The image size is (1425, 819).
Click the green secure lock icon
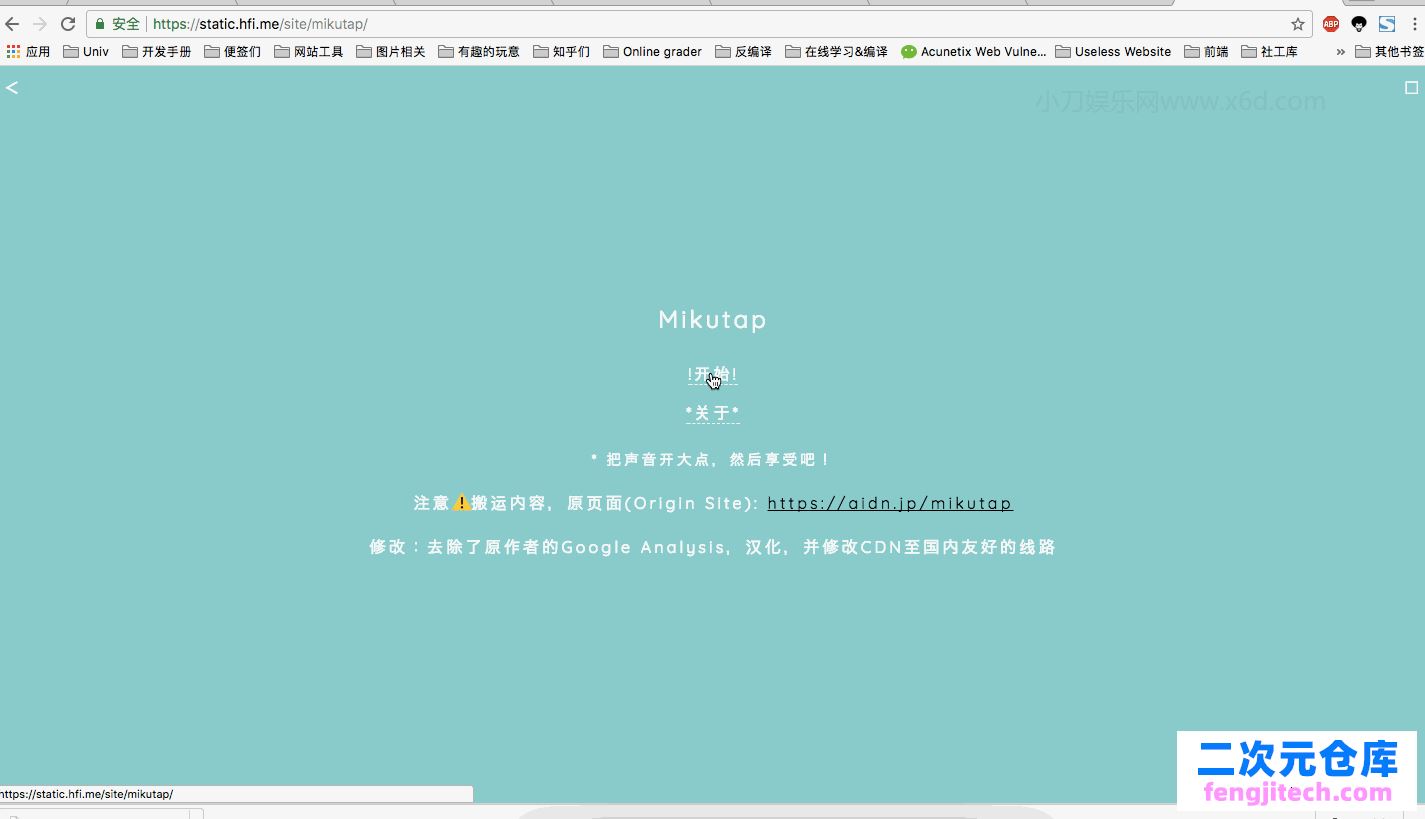coord(100,24)
